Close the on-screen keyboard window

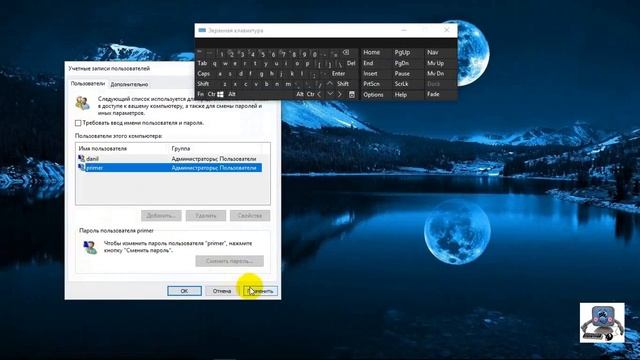coord(446,30)
